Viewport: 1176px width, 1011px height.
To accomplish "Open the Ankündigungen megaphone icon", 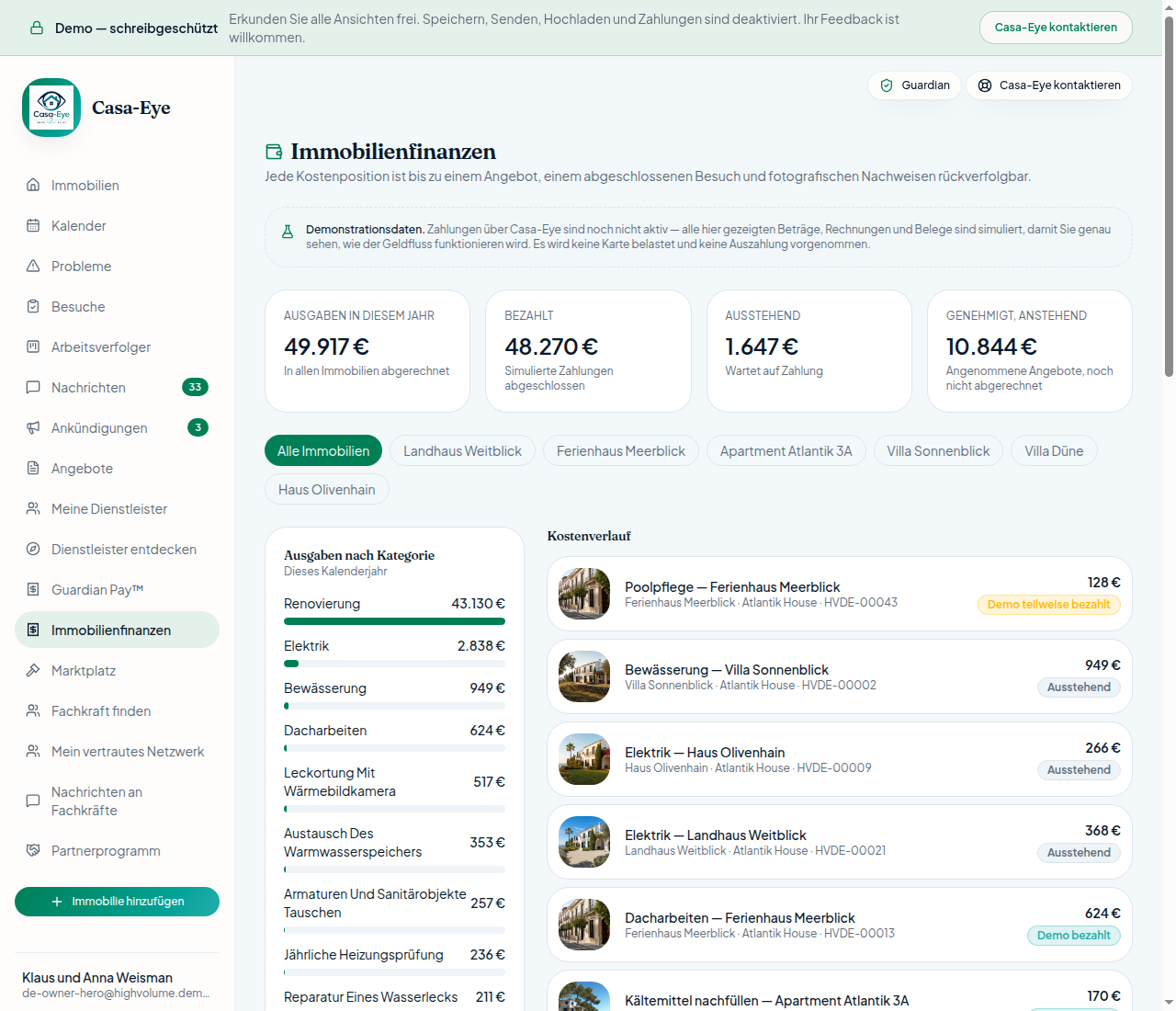I will pyautogui.click(x=33, y=427).
